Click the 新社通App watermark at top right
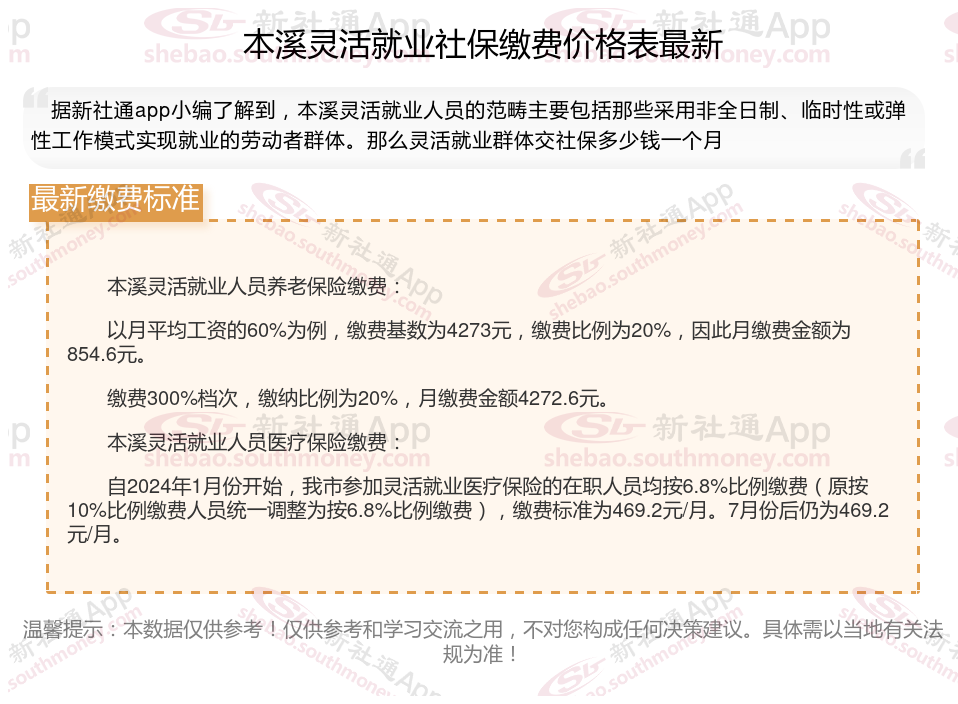This screenshot has height=704, width=958. (x=742, y=25)
